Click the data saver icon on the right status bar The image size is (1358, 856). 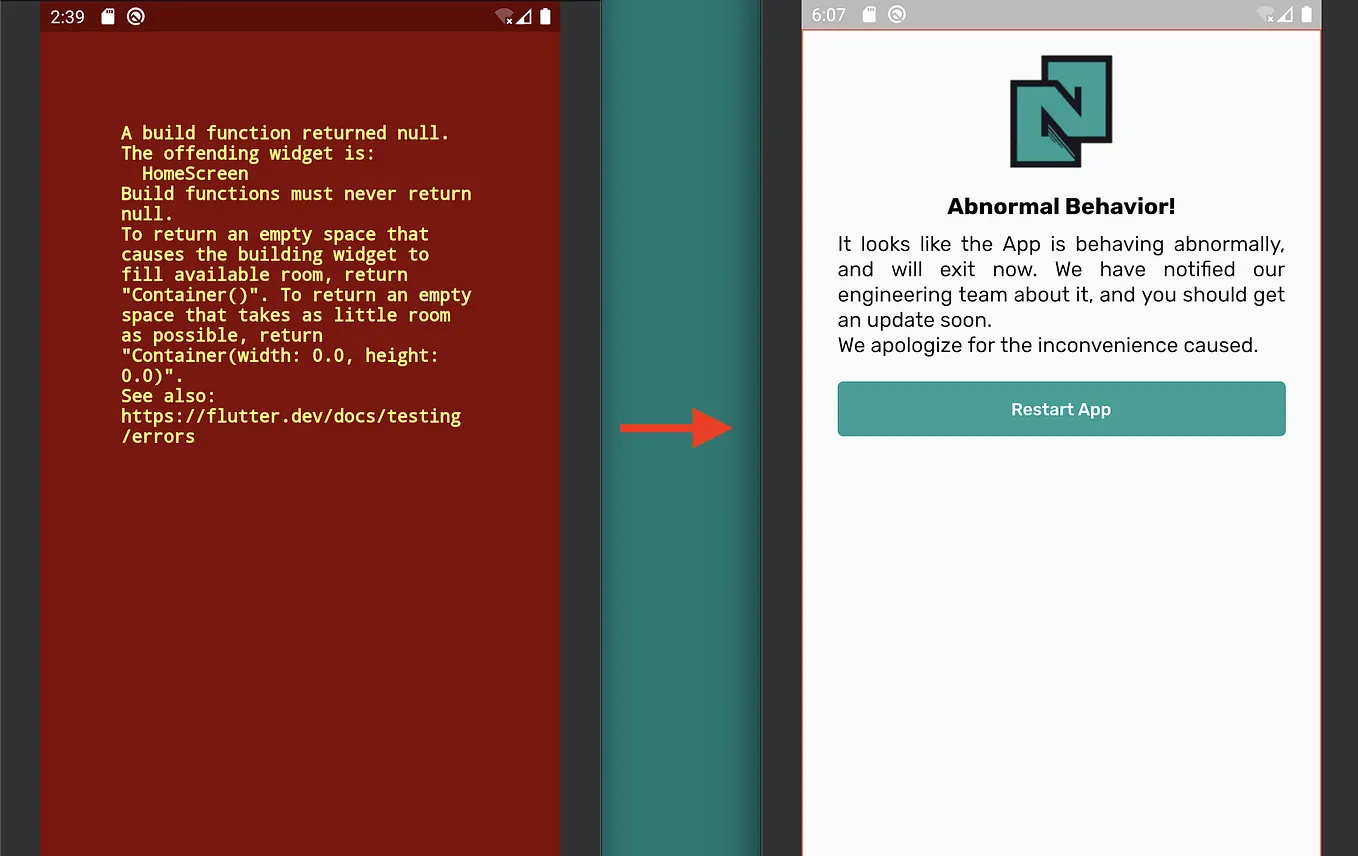(897, 15)
